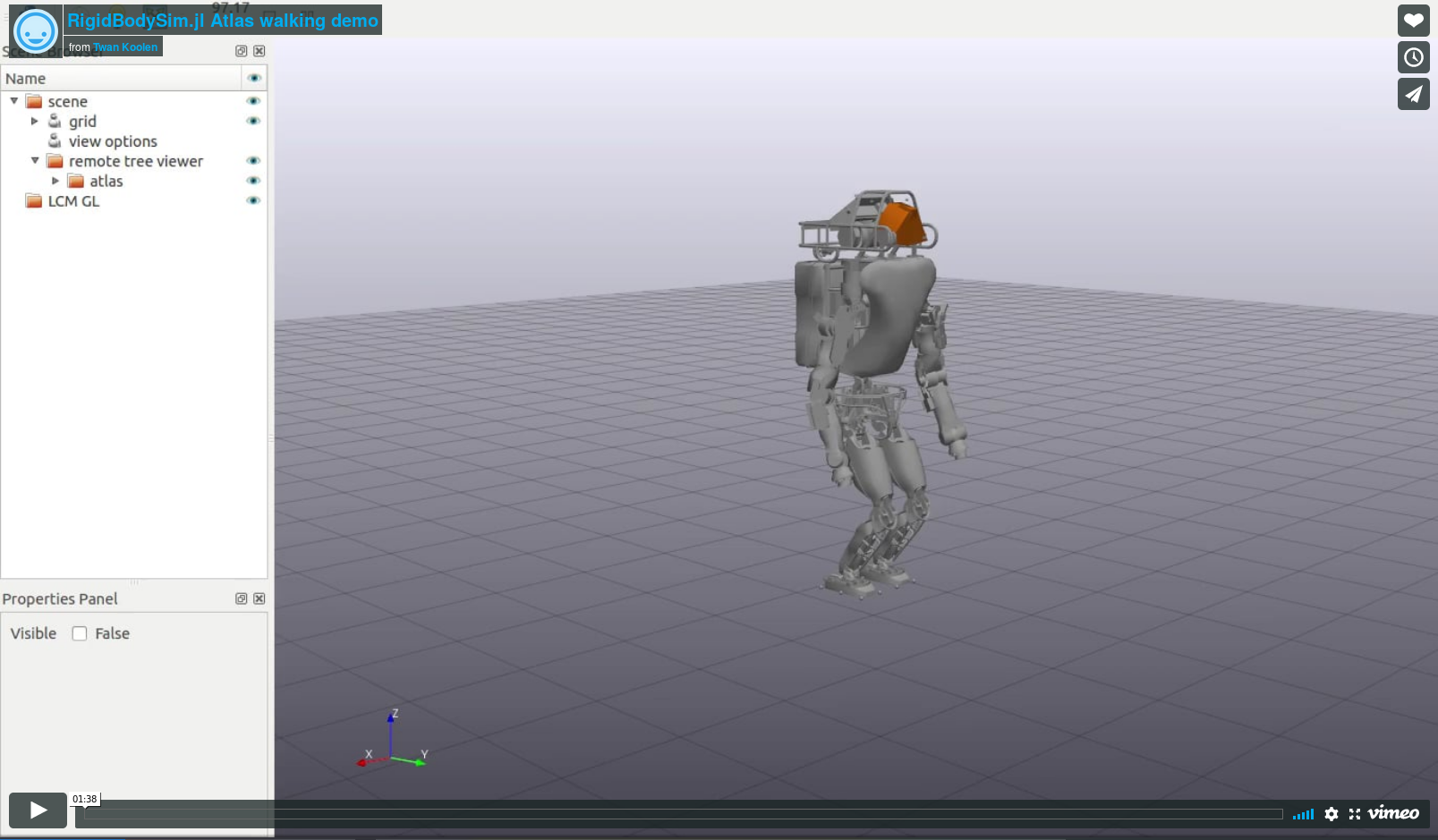Select the view options tree item
The width and height of the screenshot is (1438, 840).
click(113, 141)
